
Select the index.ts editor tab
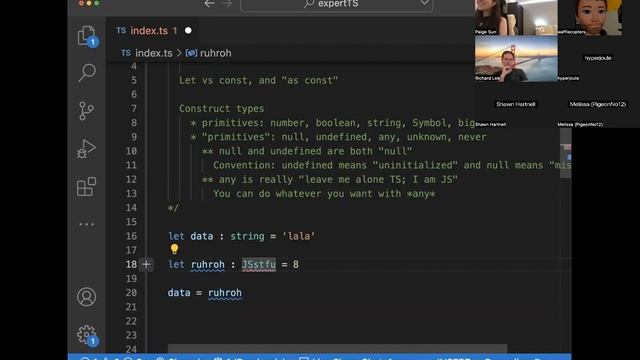coord(153,31)
